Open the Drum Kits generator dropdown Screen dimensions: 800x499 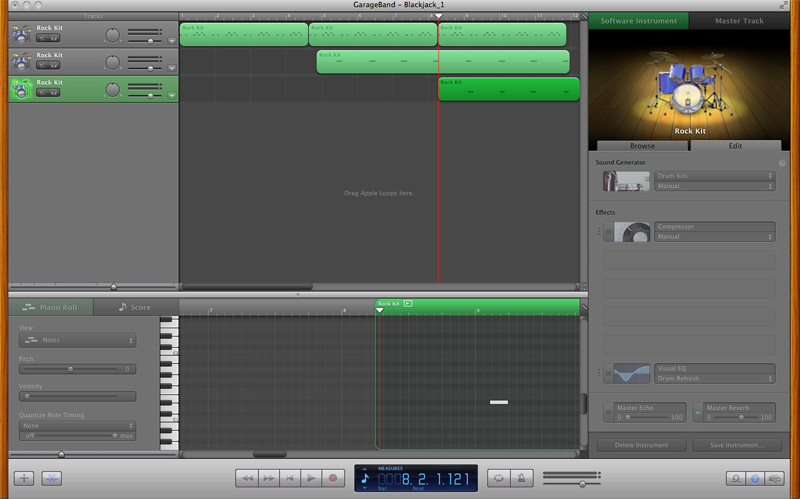pyautogui.click(x=714, y=176)
